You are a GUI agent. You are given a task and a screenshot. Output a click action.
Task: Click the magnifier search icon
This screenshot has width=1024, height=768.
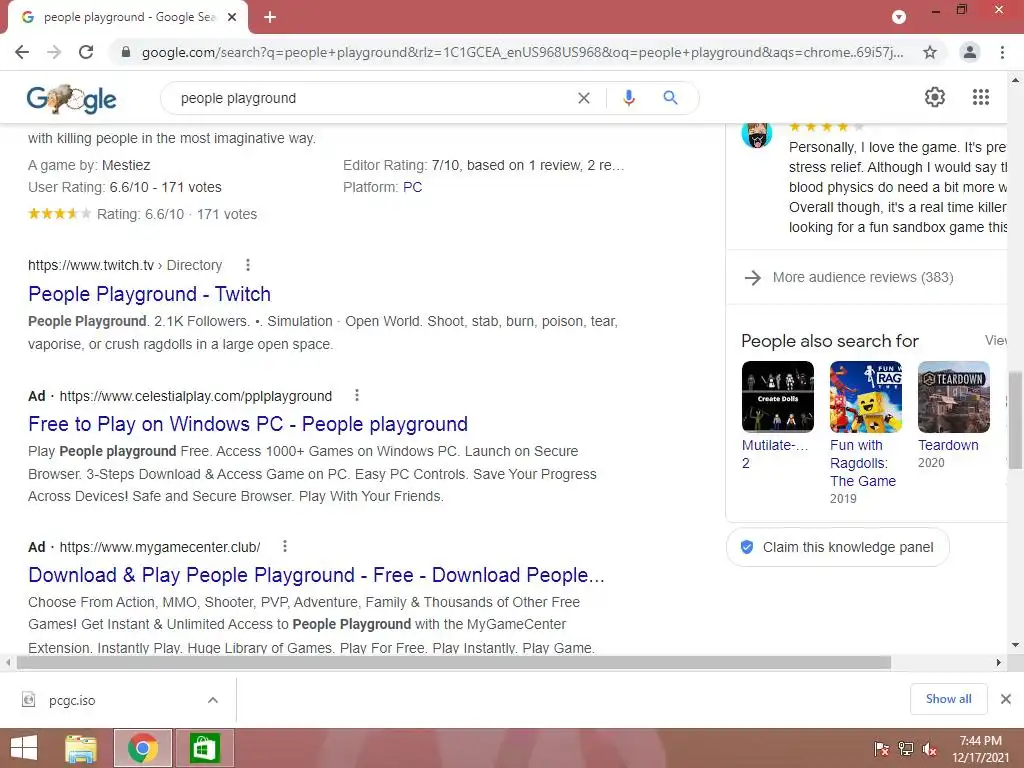click(670, 98)
